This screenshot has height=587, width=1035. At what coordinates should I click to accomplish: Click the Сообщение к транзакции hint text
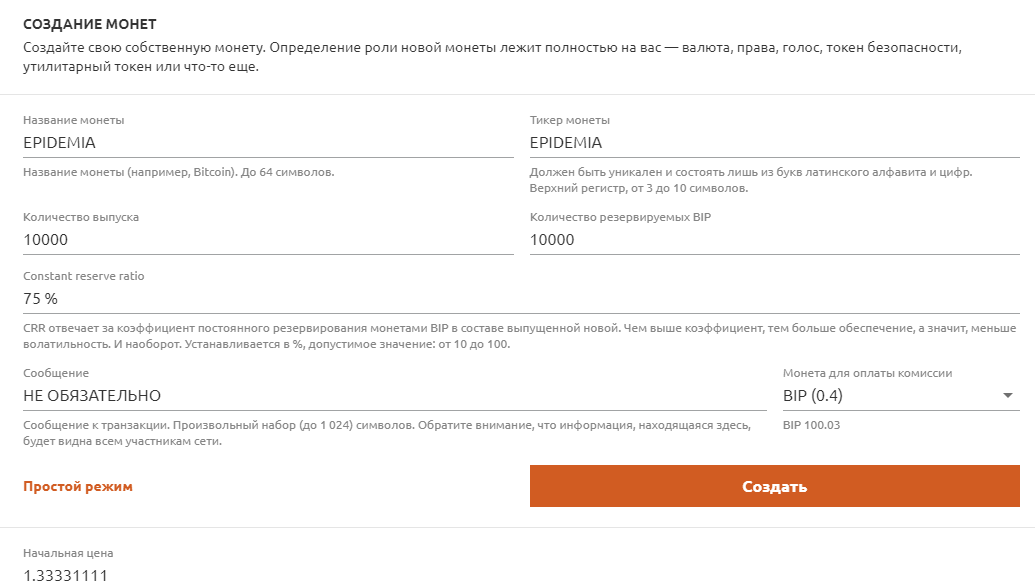(387, 433)
